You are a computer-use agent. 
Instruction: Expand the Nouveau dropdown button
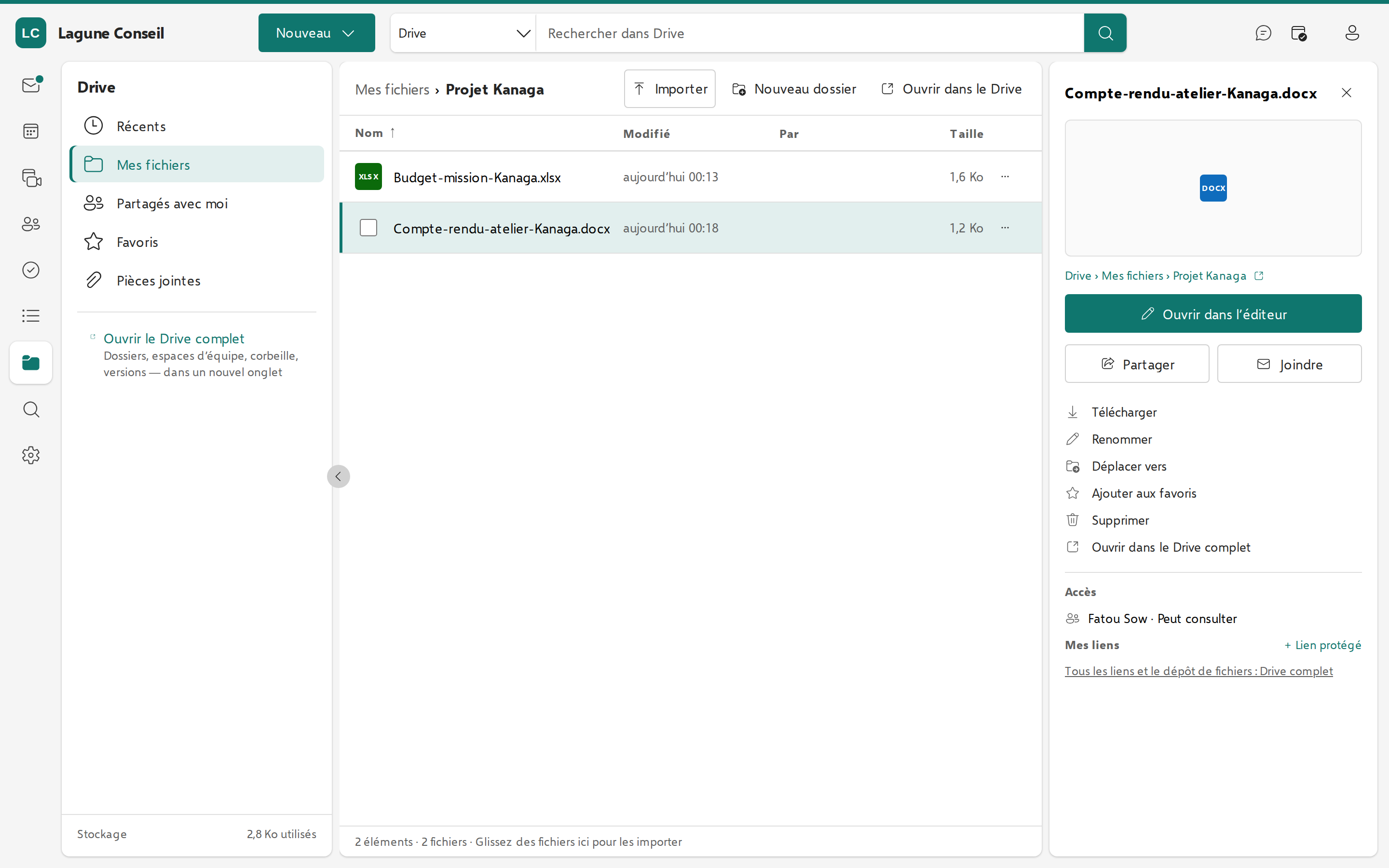coord(316,33)
